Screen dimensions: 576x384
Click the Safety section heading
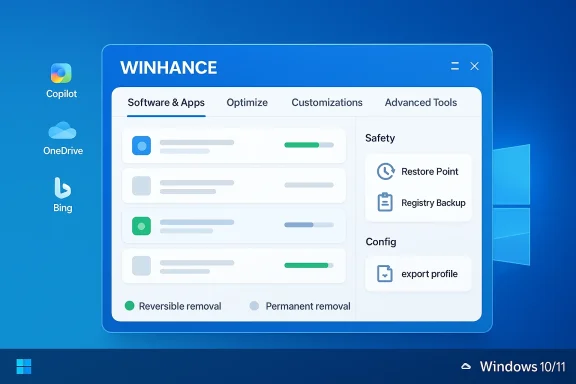(380, 138)
